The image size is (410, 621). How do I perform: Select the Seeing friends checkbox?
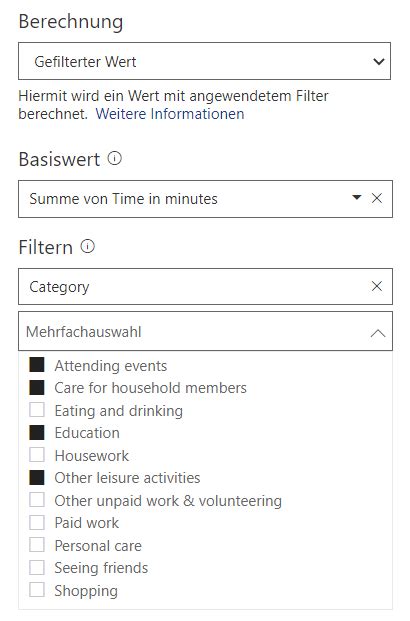[x=37, y=568]
